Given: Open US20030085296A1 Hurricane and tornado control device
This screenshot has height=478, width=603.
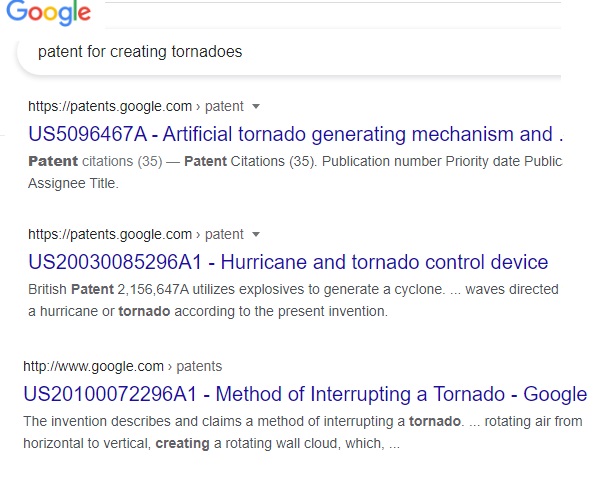Looking at the screenshot, I should (x=288, y=262).
